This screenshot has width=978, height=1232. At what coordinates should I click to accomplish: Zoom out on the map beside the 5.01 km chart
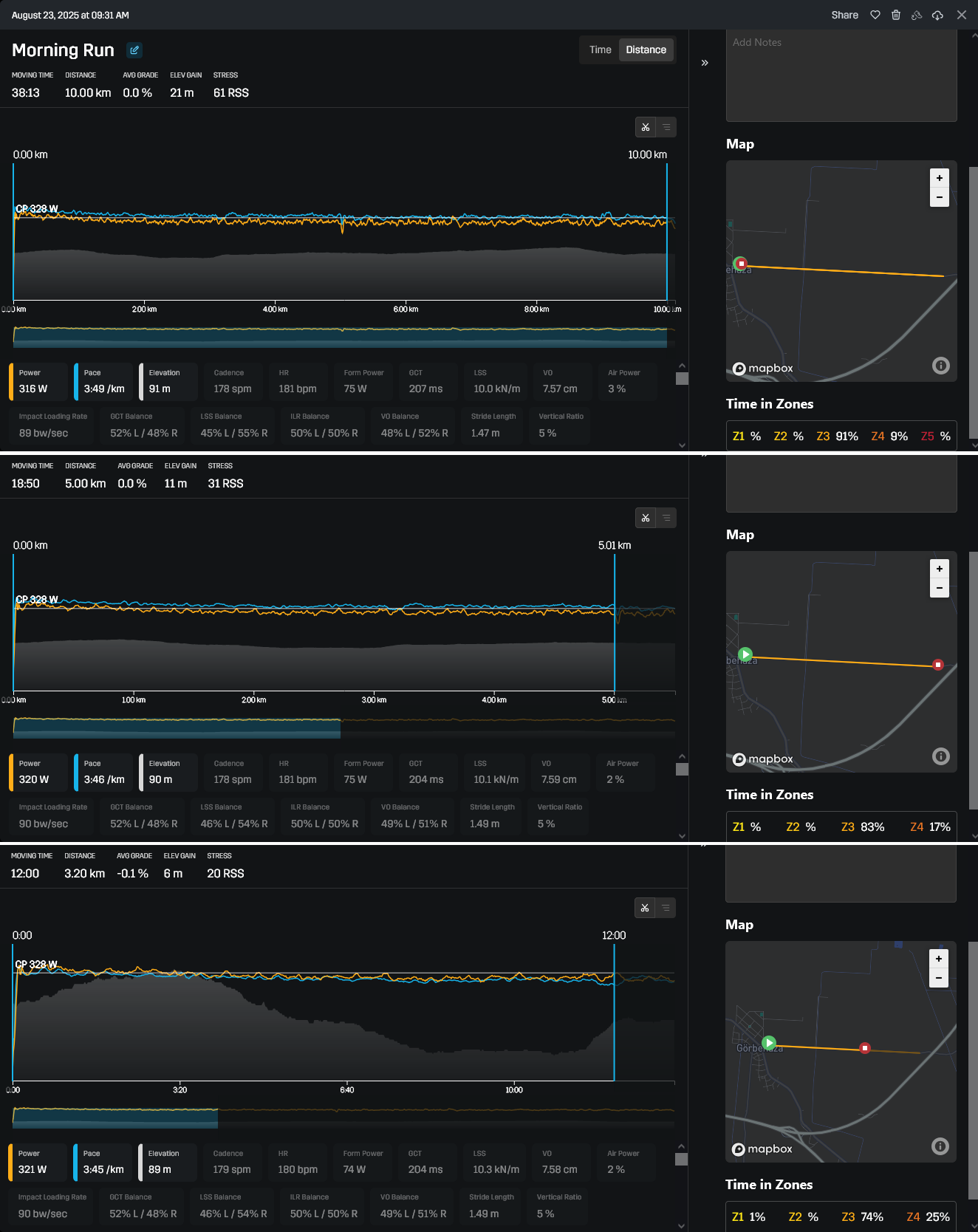940,588
